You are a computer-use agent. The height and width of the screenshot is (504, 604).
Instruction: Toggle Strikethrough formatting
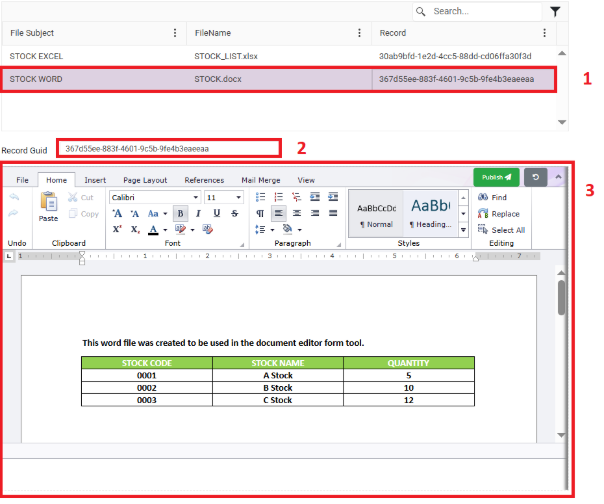coord(235,213)
